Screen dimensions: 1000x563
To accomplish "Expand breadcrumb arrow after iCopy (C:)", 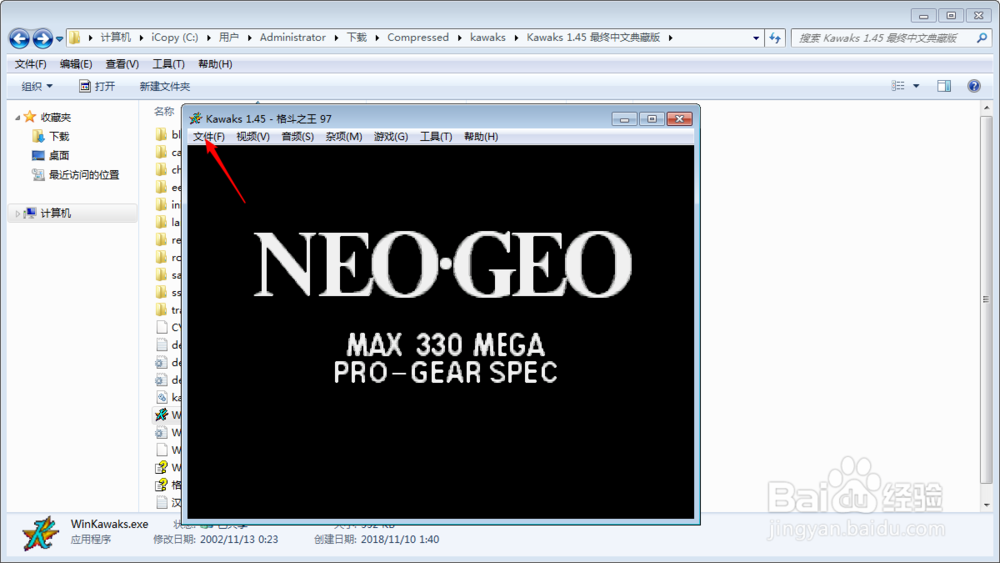I will click(208, 38).
